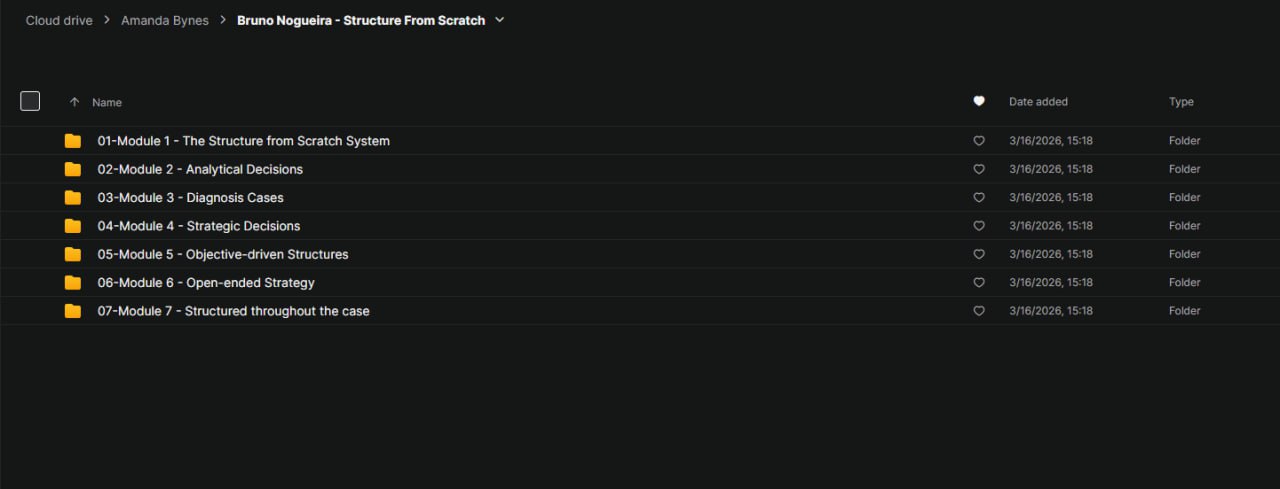Viewport: 1280px width, 489px height.
Task: Sort the list by the Type column
Action: [x=1181, y=102]
